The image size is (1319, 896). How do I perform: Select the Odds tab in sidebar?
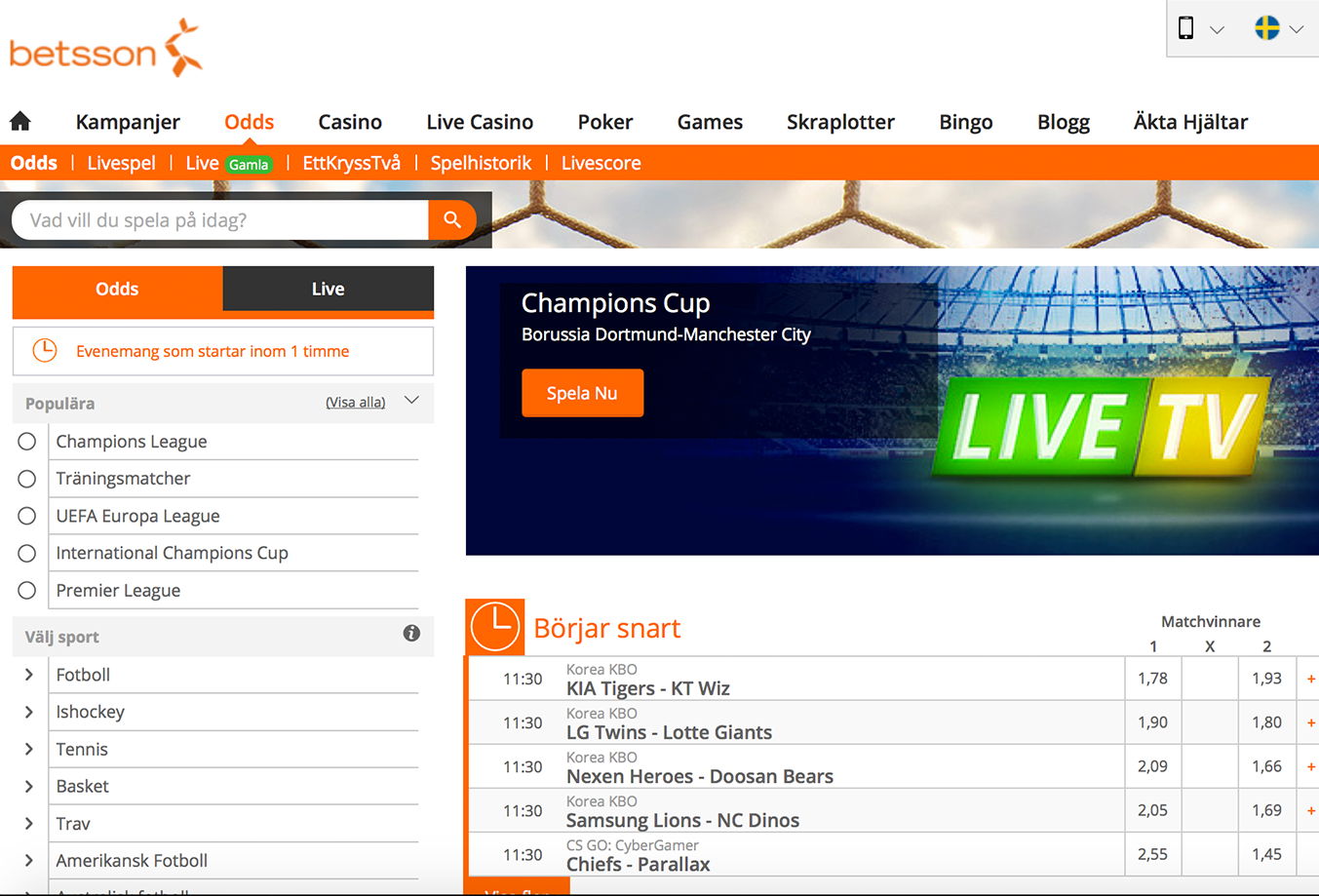[117, 289]
